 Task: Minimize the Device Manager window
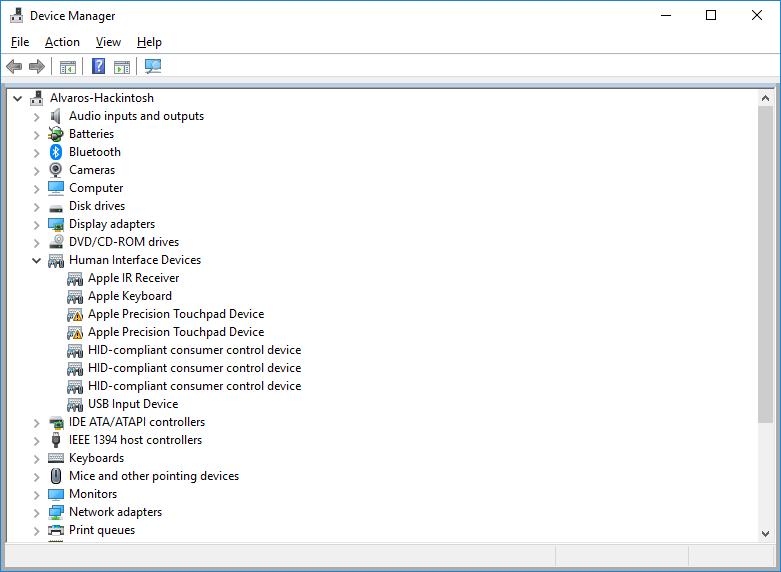click(x=666, y=15)
